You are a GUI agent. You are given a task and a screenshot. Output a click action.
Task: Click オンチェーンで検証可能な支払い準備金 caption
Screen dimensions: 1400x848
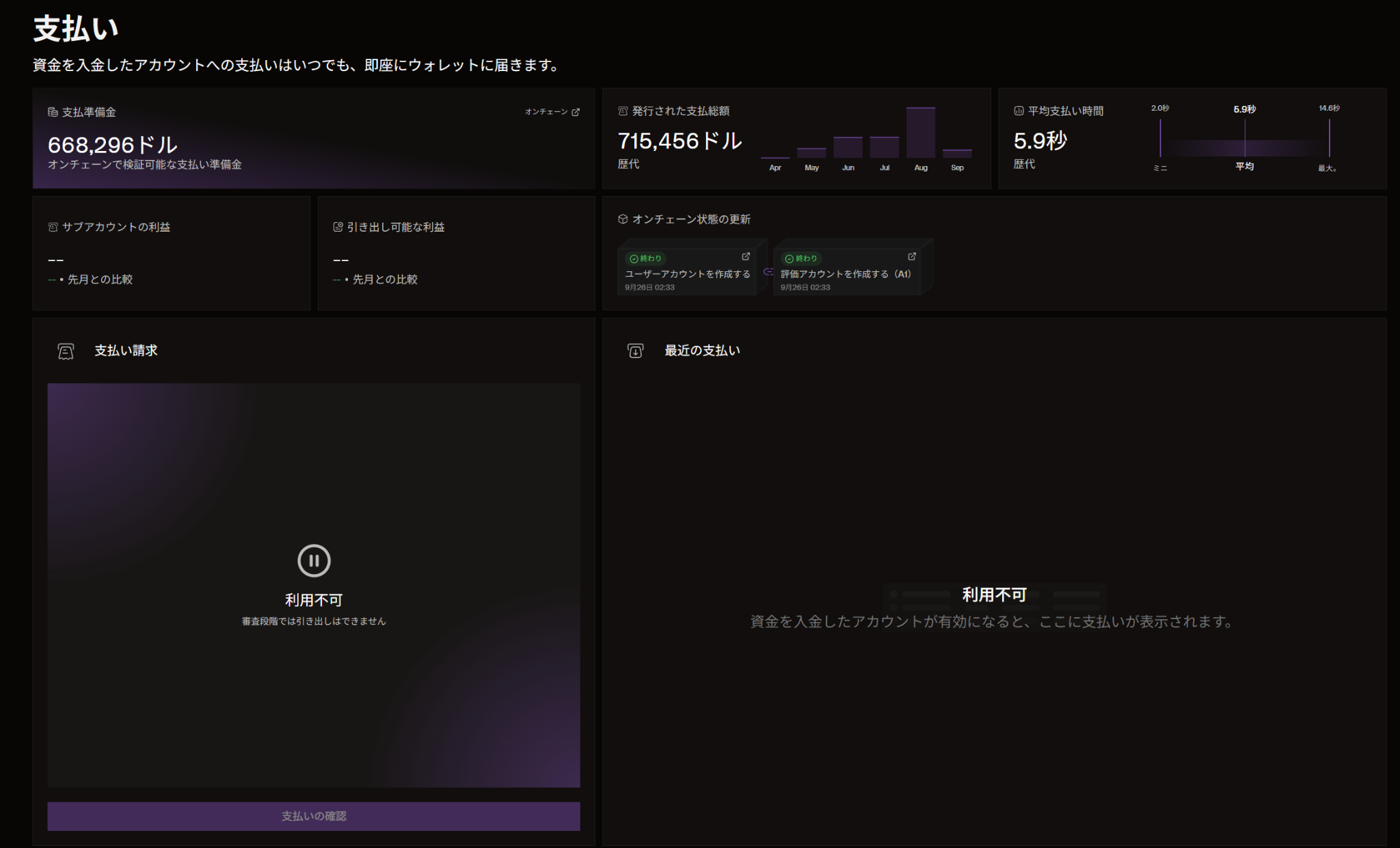point(145,165)
